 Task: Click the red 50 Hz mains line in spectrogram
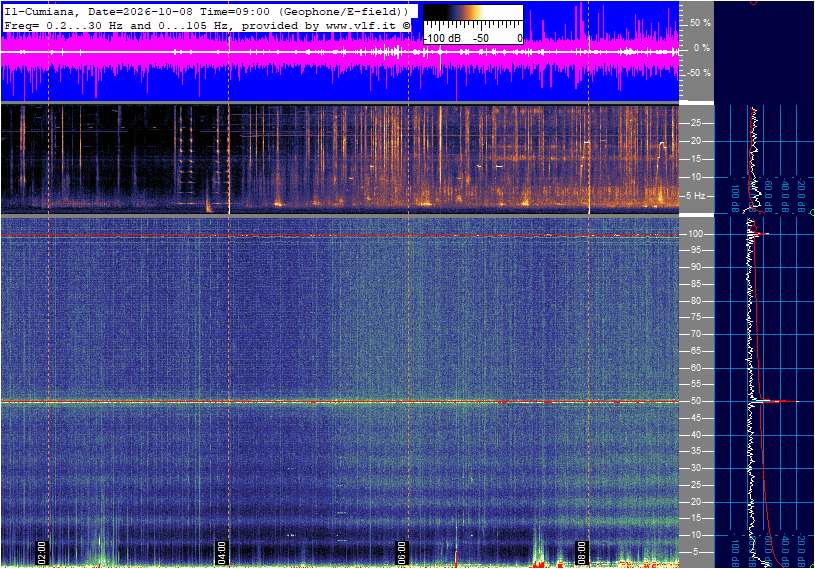[340, 402]
